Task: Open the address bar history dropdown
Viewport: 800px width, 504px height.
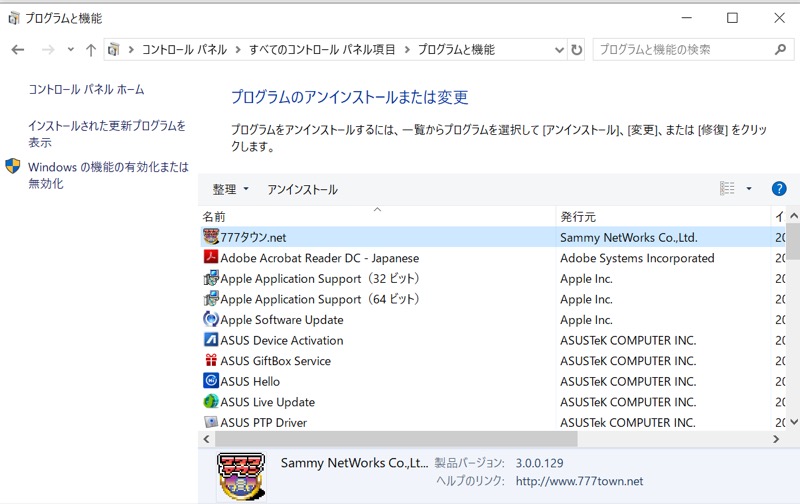Action: [558, 49]
